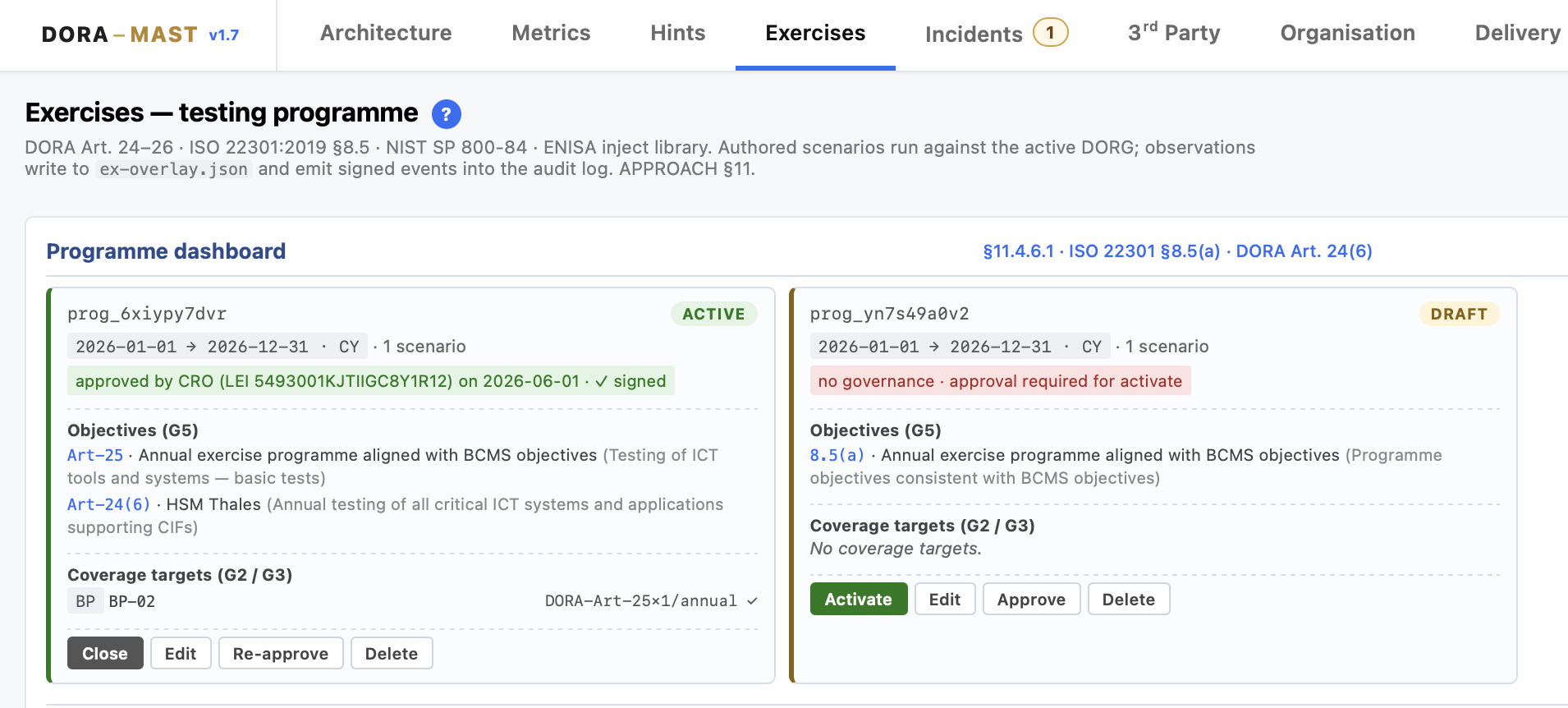Open the Art-24(6) objective link
This screenshot has height=708, width=1568.
pos(109,504)
